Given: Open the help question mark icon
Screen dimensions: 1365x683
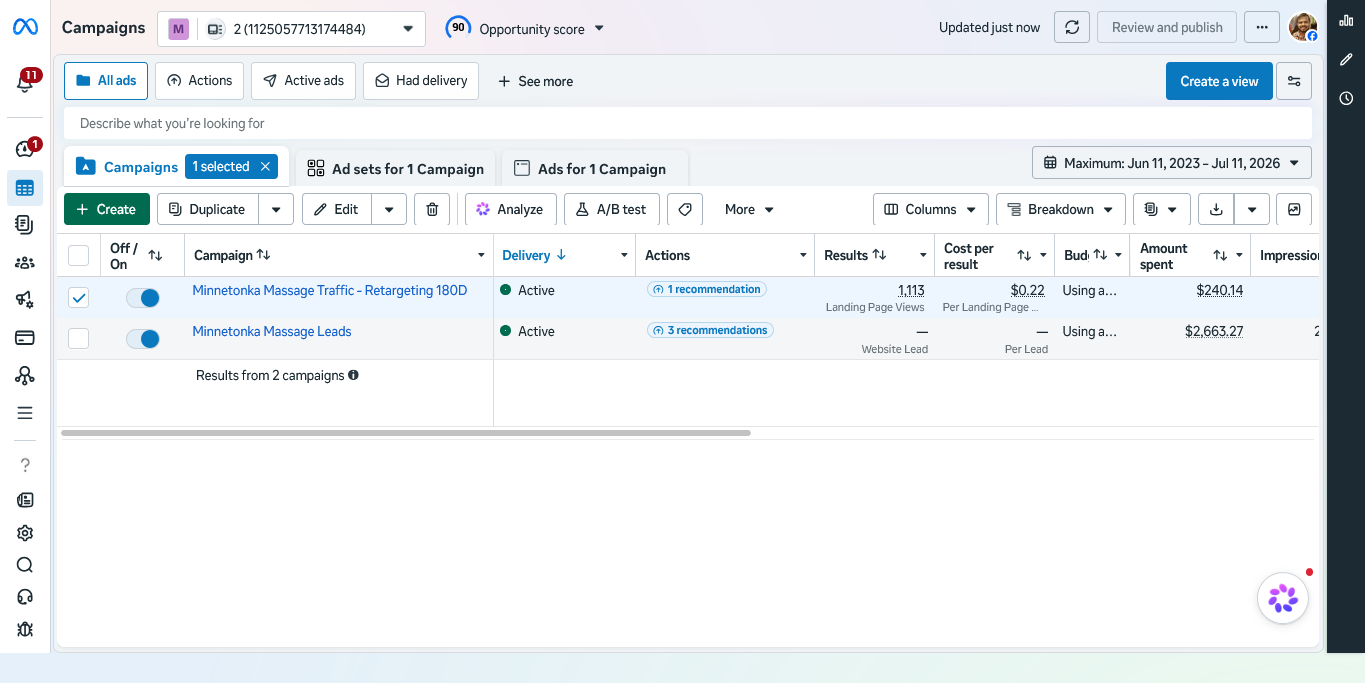Looking at the screenshot, I should [25, 465].
